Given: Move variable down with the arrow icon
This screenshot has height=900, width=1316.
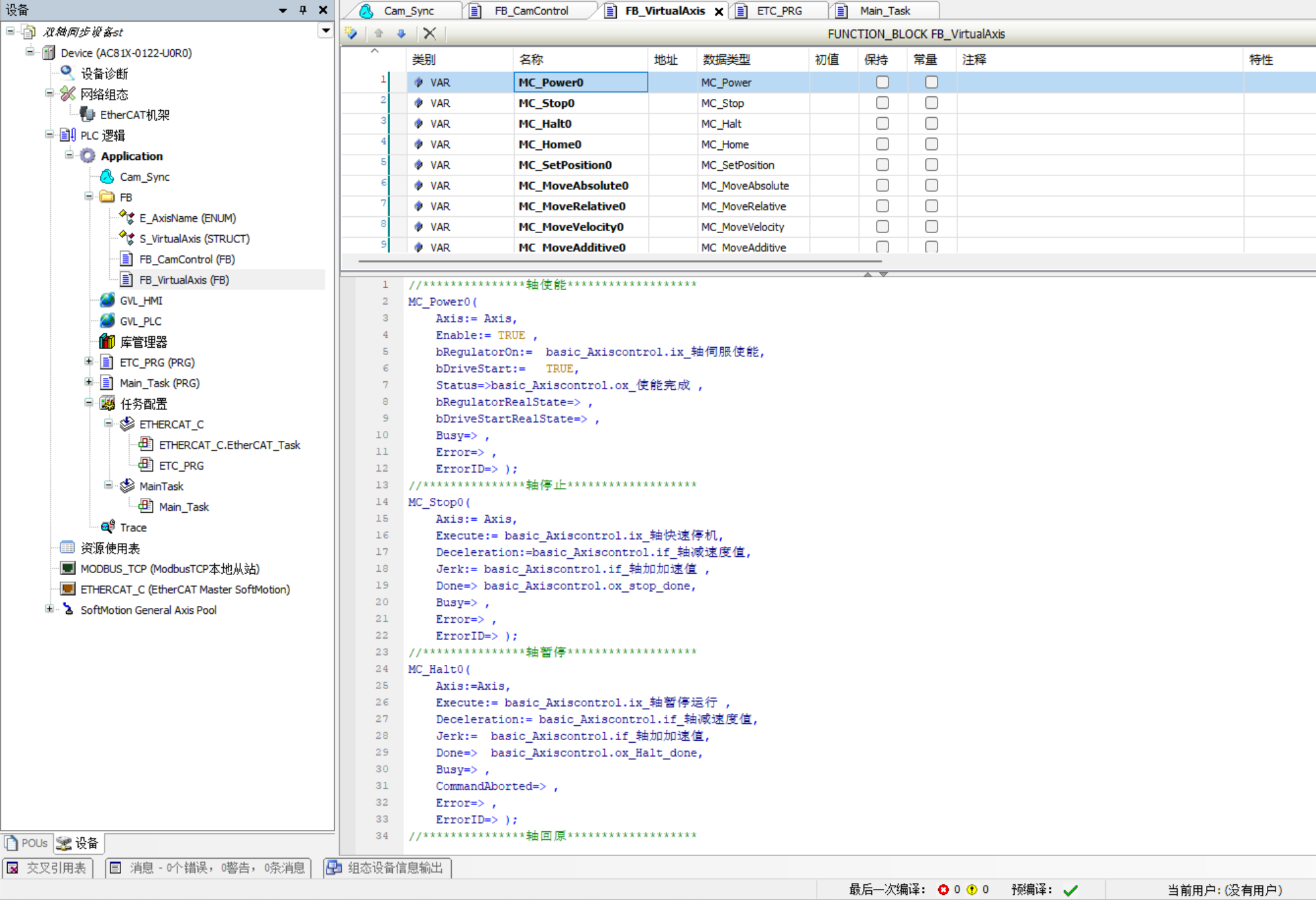Looking at the screenshot, I should (x=401, y=33).
